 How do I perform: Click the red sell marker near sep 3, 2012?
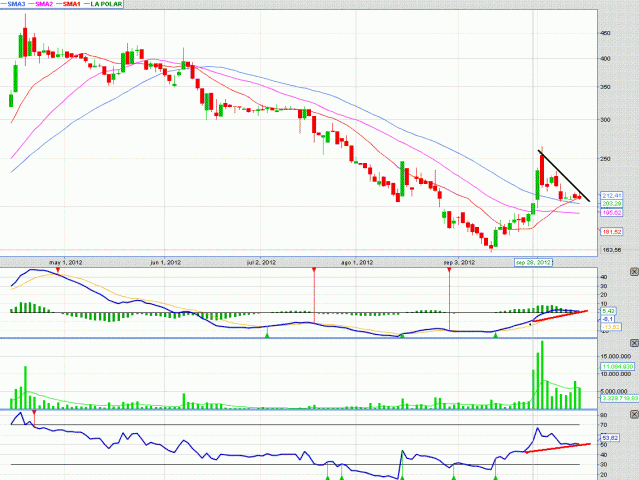449,270
